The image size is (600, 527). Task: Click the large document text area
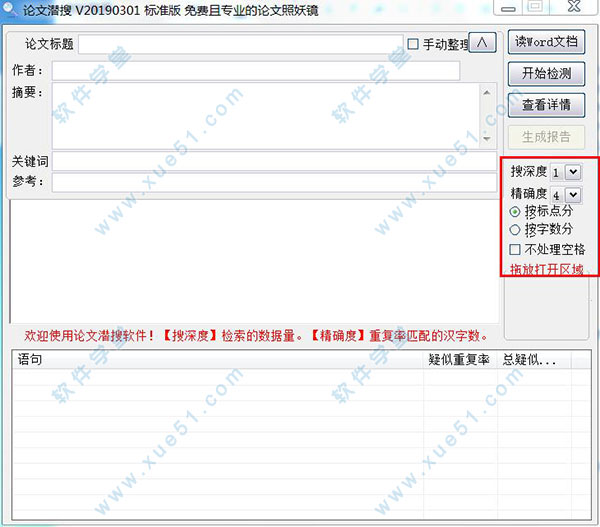(x=254, y=261)
